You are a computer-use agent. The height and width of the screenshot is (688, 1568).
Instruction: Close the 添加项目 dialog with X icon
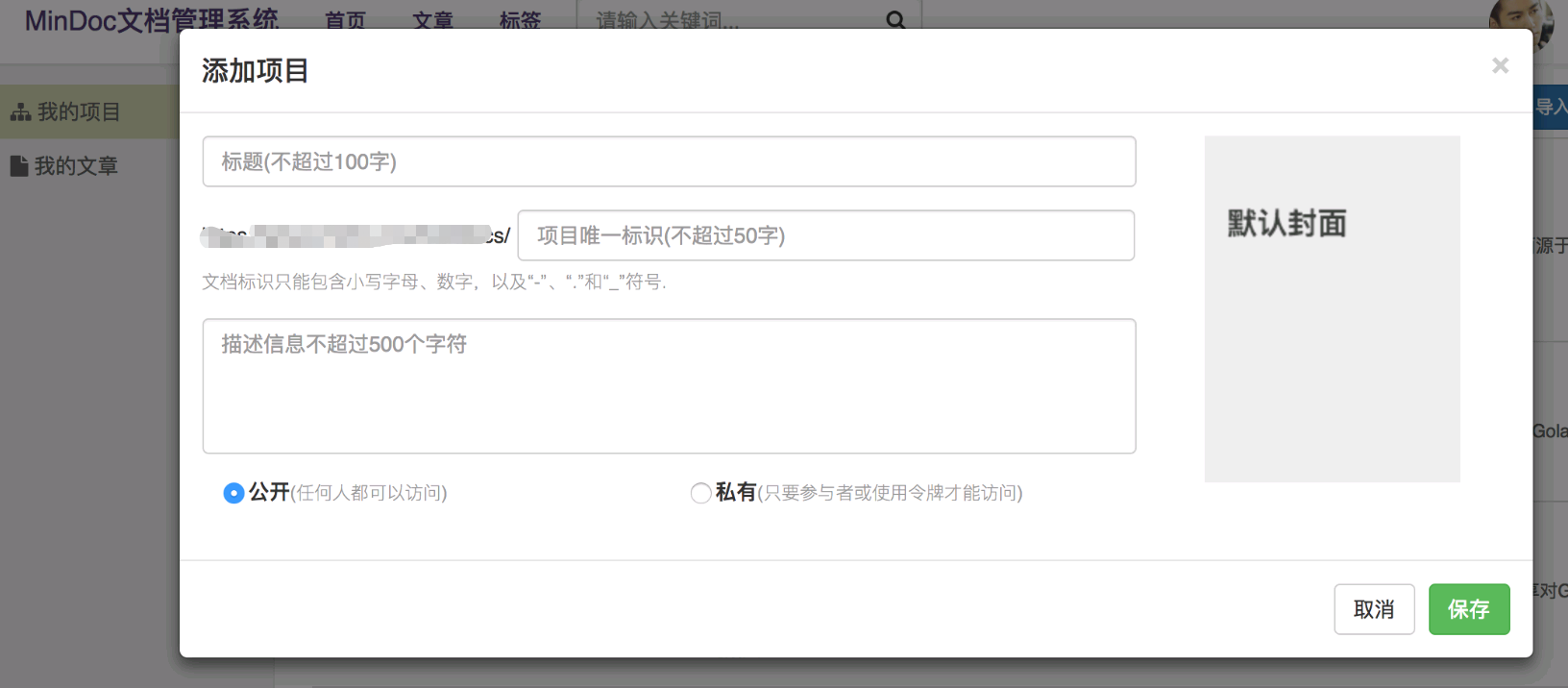pyautogui.click(x=1500, y=65)
